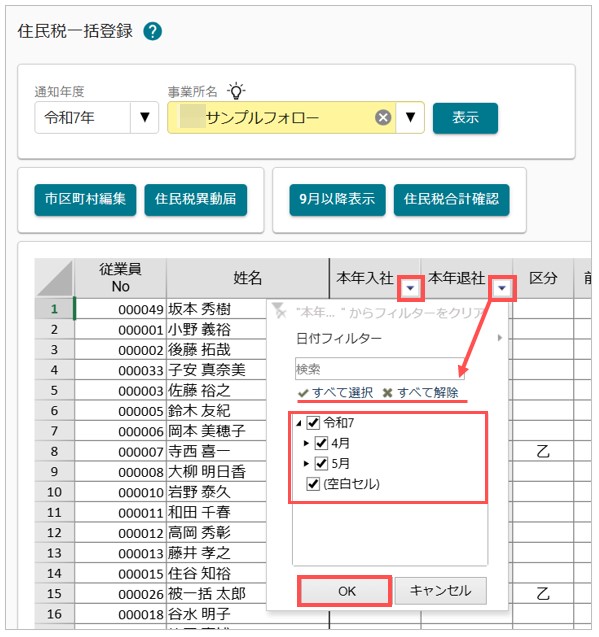The height and width of the screenshot is (637, 599).
Task: Open the 本年入社 column filter dropdown
Action: 410,288
